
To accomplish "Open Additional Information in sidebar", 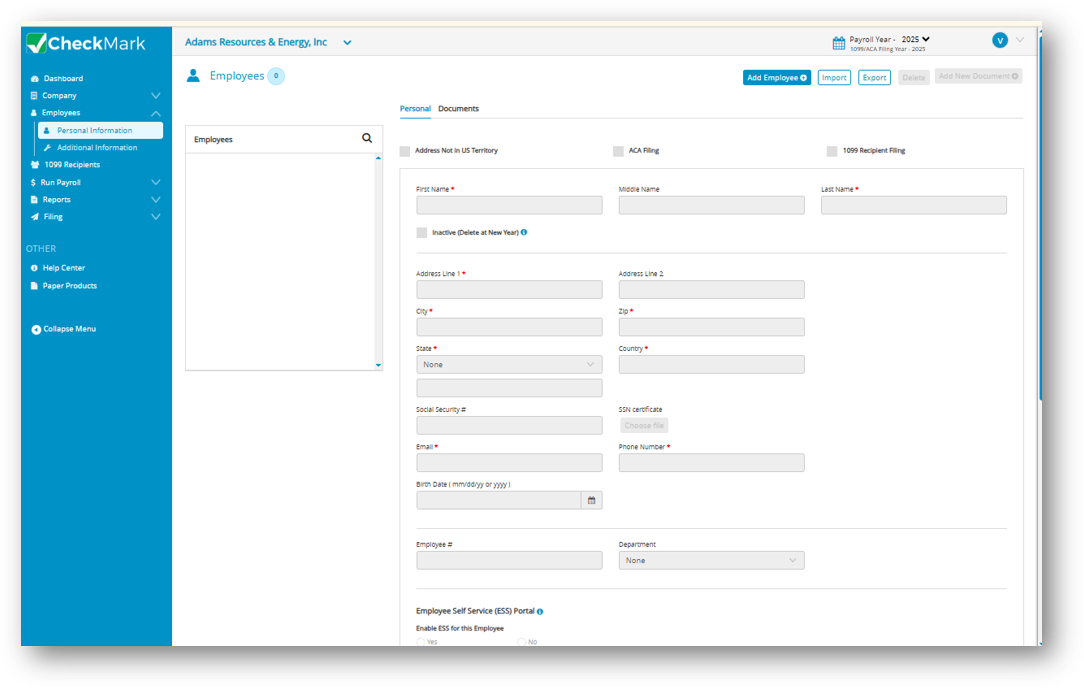I will point(97,148).
